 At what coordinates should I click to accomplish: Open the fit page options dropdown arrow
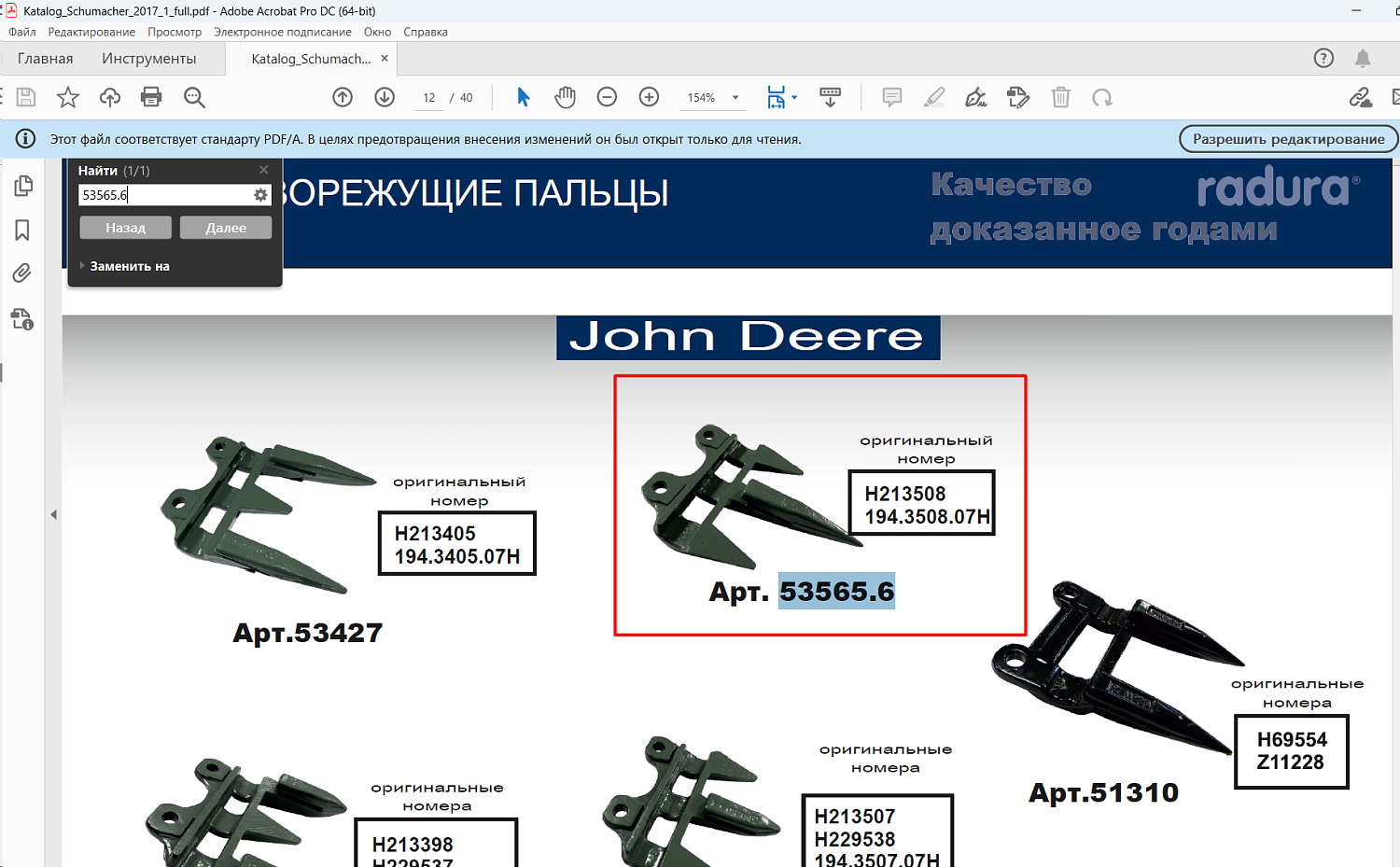click(794, 97)
